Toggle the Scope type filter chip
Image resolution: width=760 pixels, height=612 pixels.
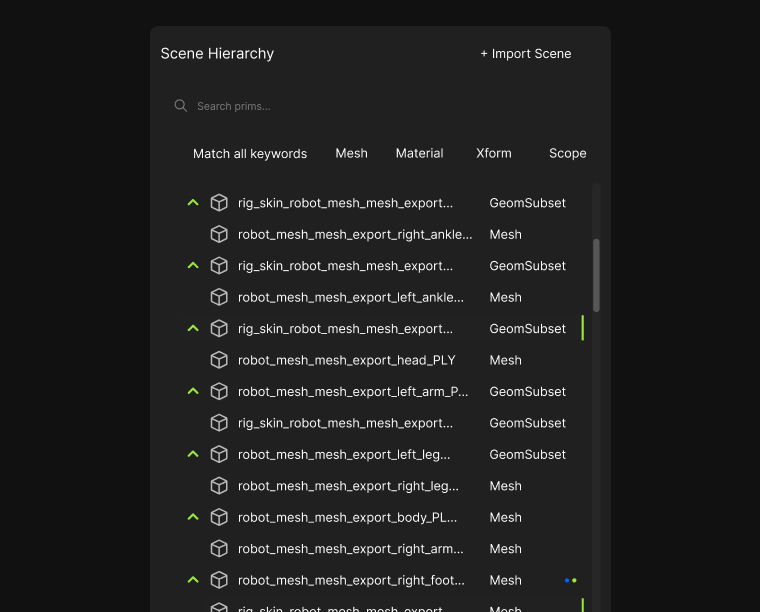568,154
